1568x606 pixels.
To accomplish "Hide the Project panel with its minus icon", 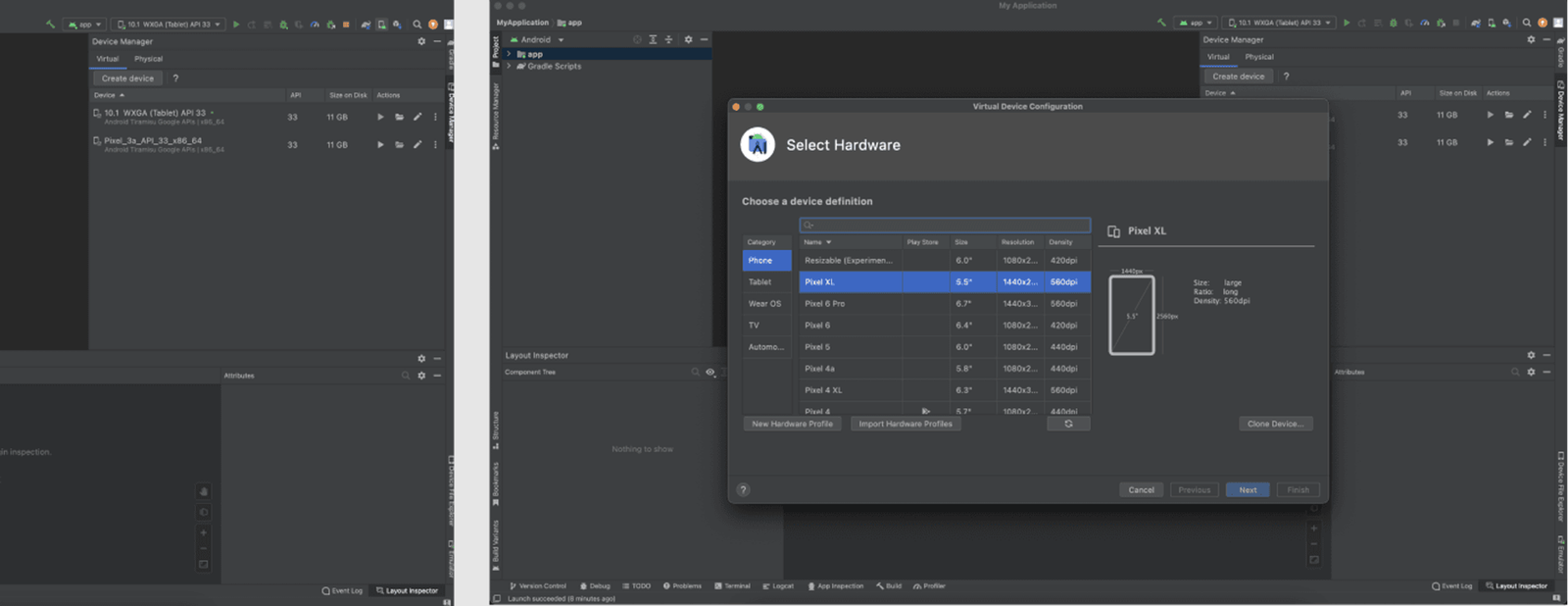I will pyautogui.click(x=704, y=39).
